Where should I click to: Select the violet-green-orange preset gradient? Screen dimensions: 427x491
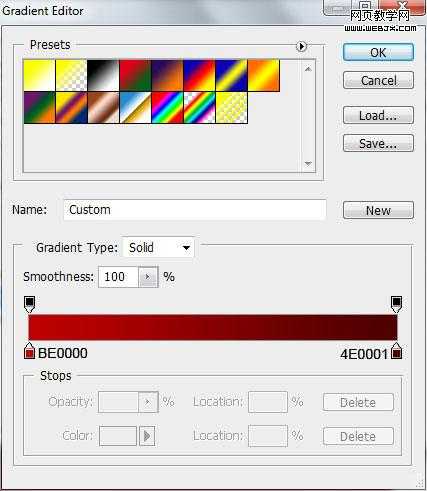pyautogui.click(x=39, y=107)
